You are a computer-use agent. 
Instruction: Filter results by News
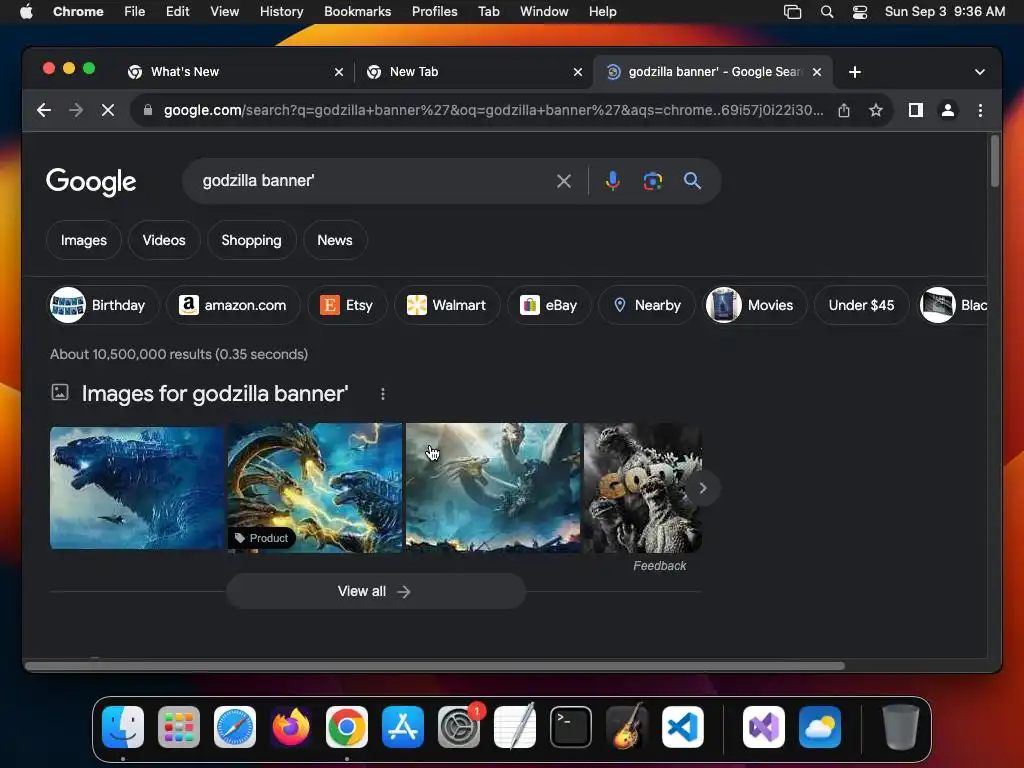(x=335, y=240)
